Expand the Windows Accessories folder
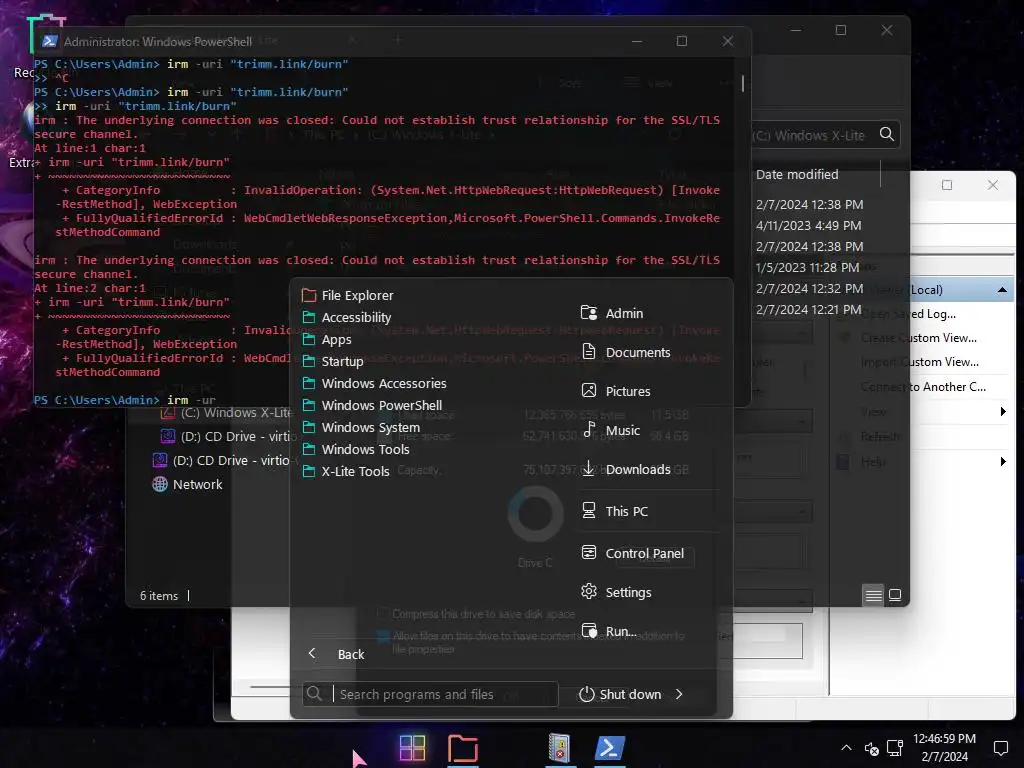Screen dimensions: 1024x768 tap(375, 383)
